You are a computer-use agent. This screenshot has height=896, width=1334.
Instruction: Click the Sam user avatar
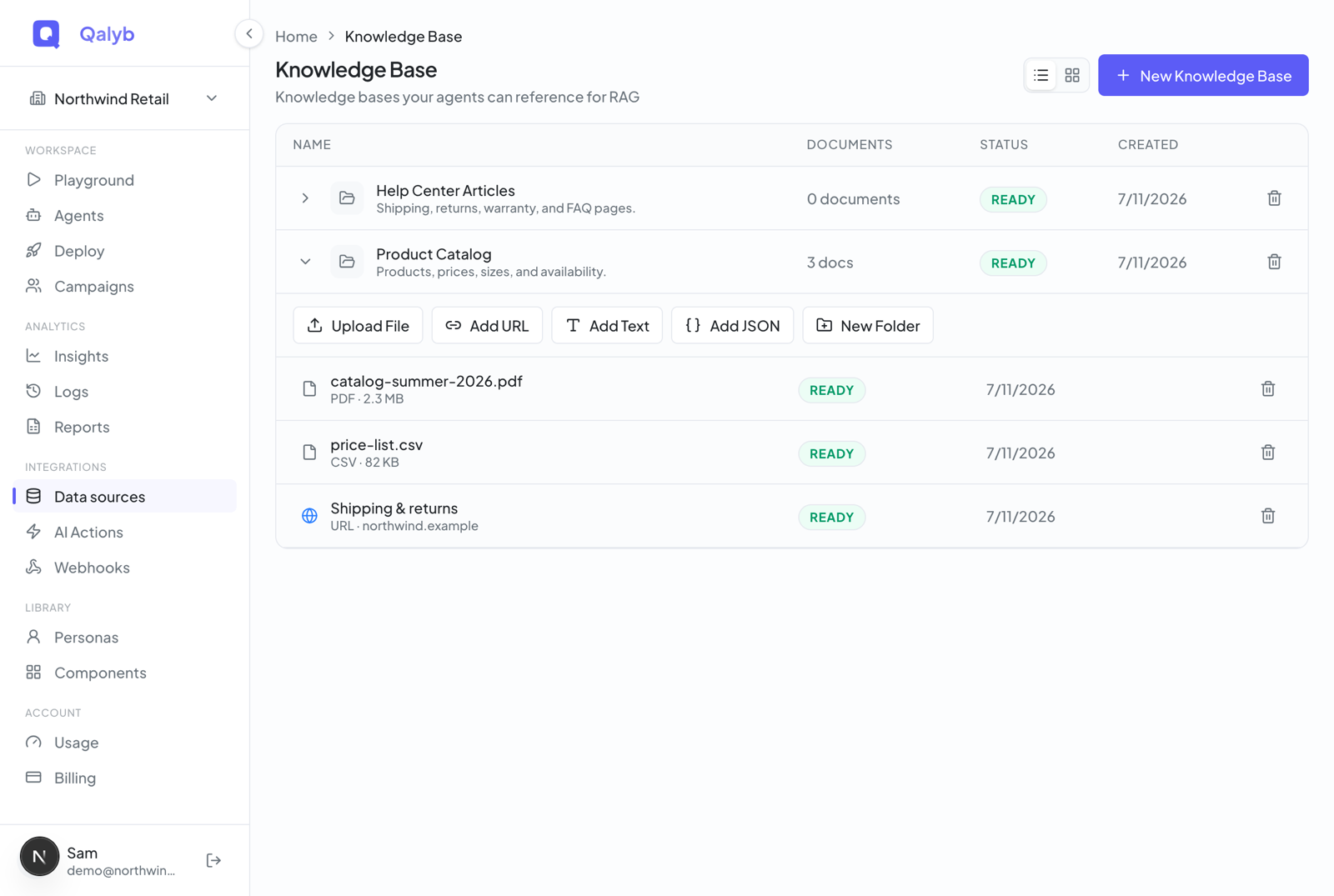coord(39,857)
